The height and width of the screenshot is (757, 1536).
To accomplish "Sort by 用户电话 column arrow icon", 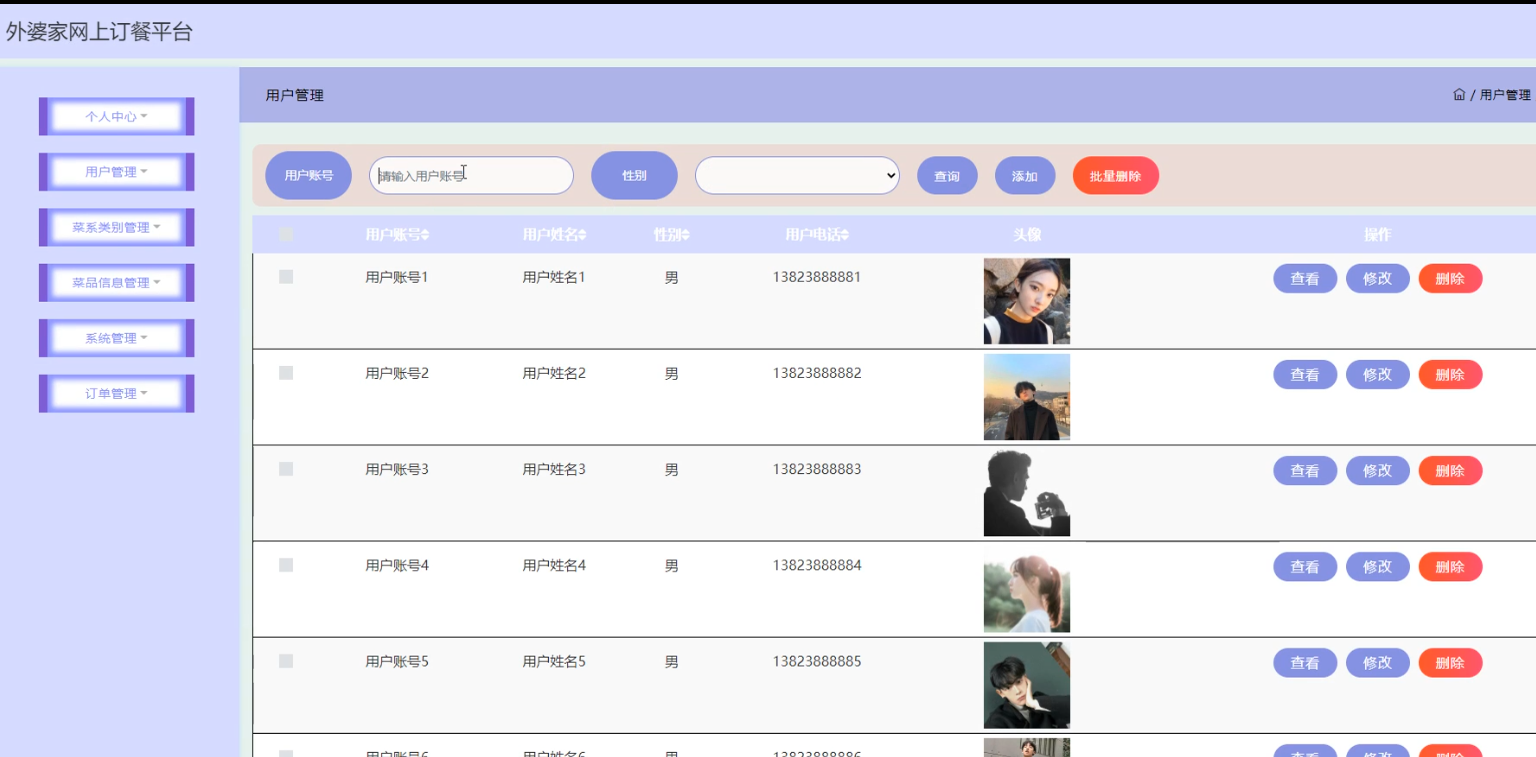I will [x=845, y=235].
